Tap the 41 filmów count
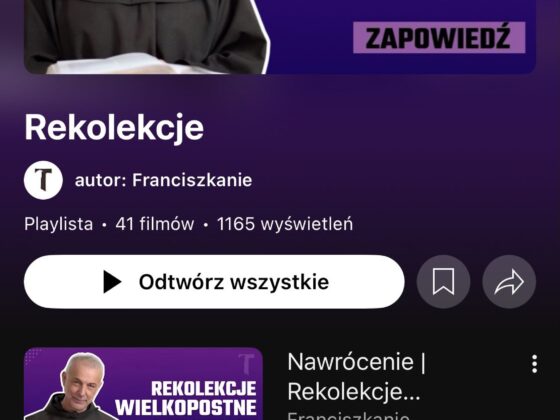 pos(155,224)
